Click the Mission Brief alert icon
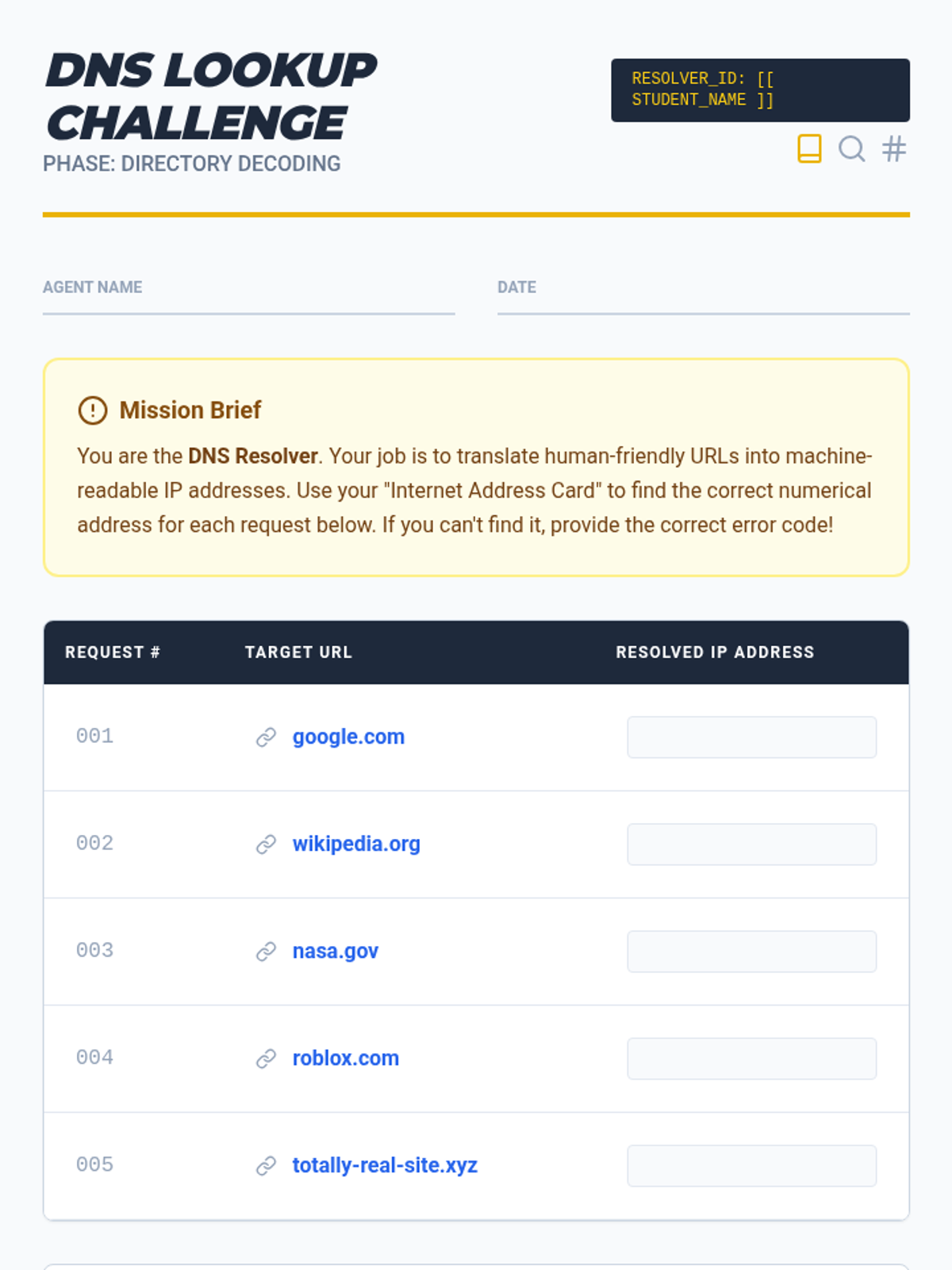 93,410
